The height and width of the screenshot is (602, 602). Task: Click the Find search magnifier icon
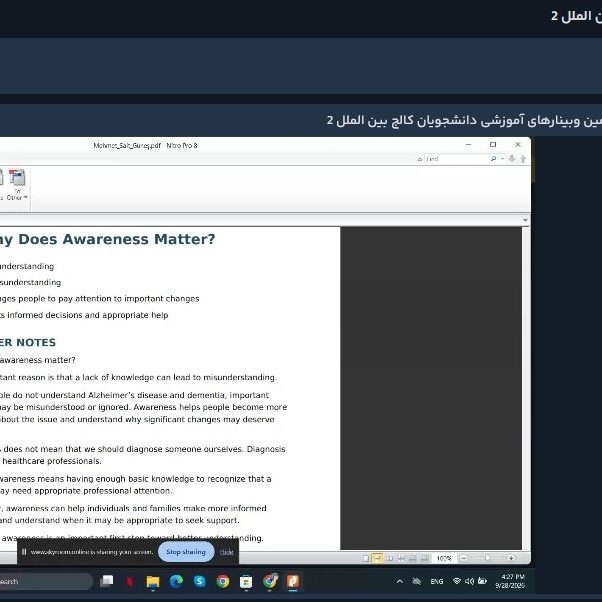494,159
